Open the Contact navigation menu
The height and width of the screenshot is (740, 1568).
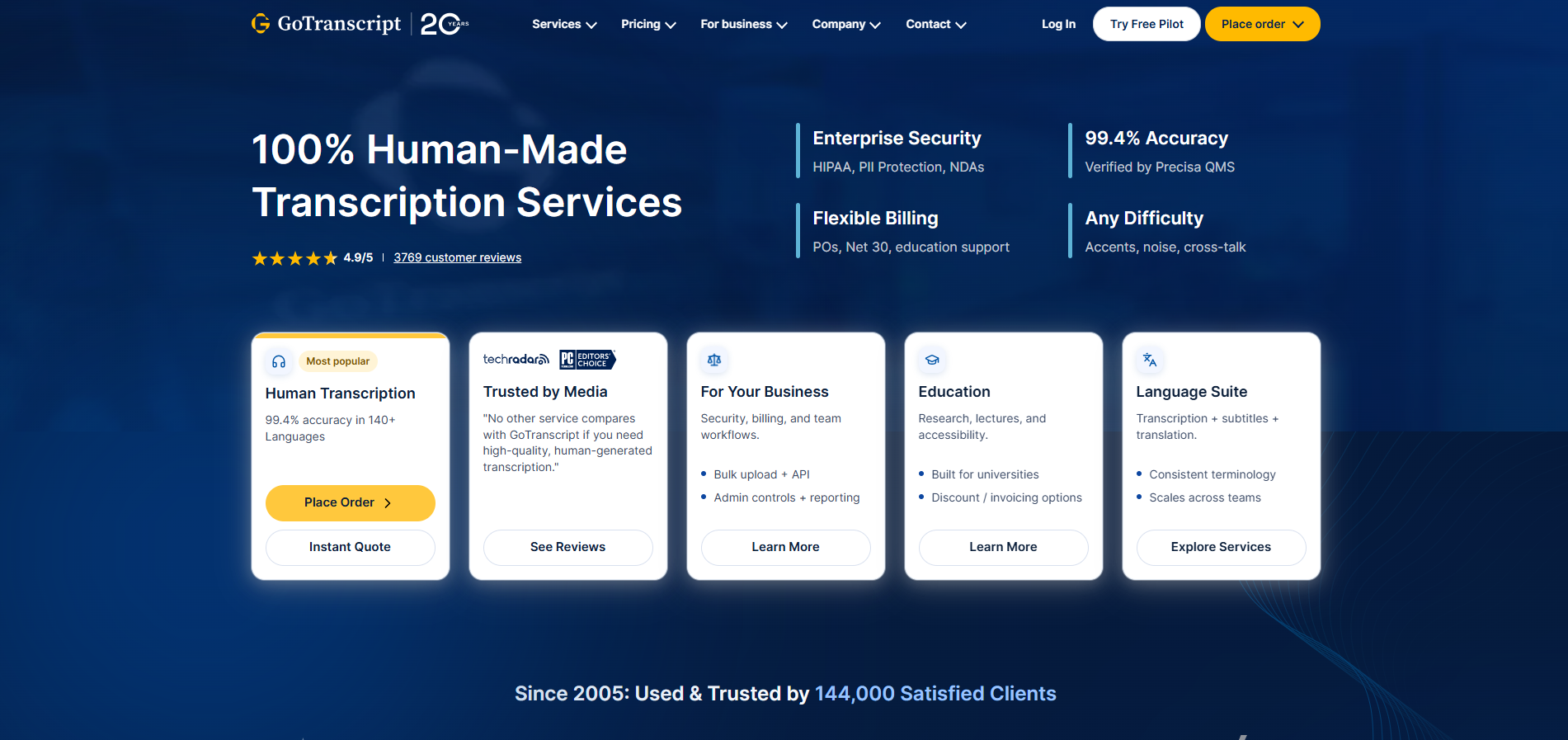935,25
